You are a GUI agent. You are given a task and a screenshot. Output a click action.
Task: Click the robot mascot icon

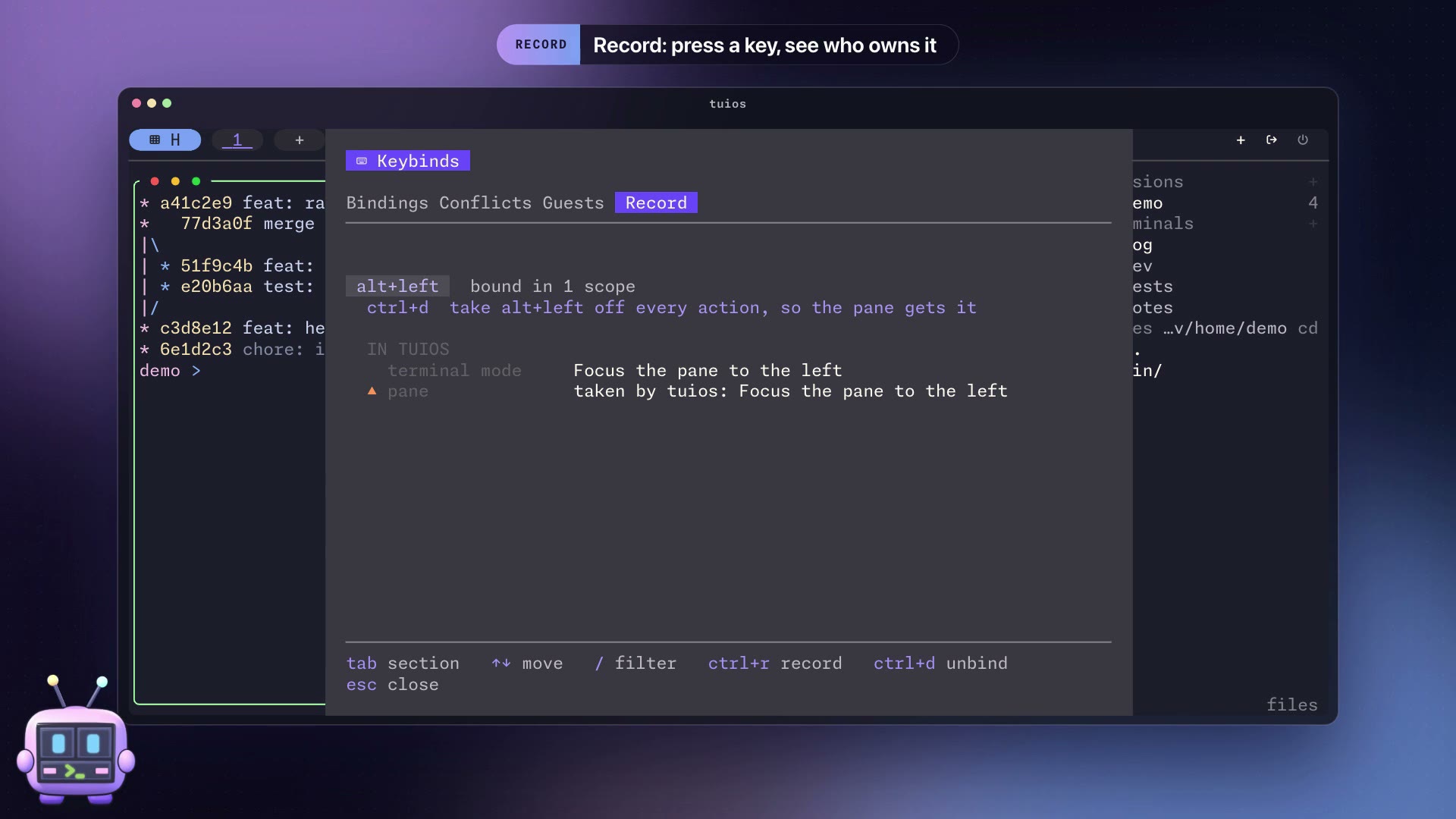tap(76, 742)
